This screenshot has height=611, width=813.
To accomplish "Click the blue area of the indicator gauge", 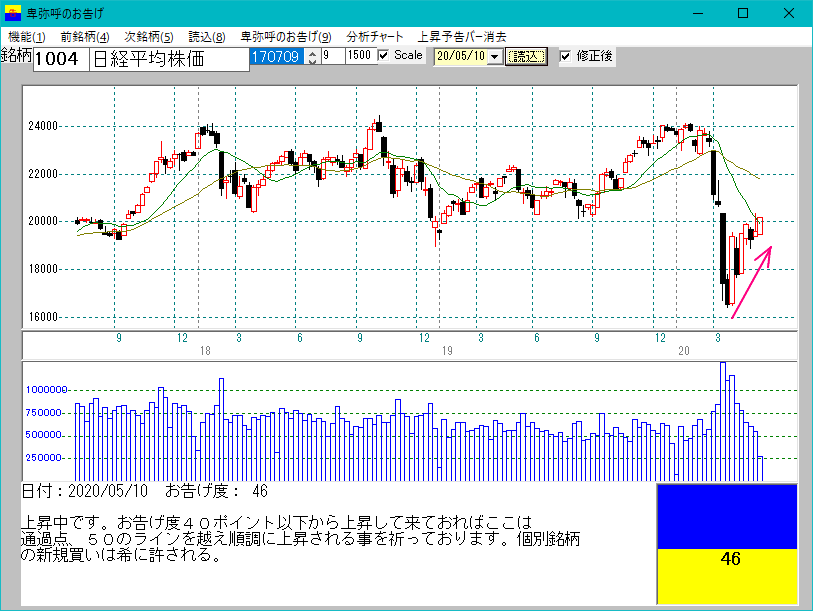I will 727,517.
